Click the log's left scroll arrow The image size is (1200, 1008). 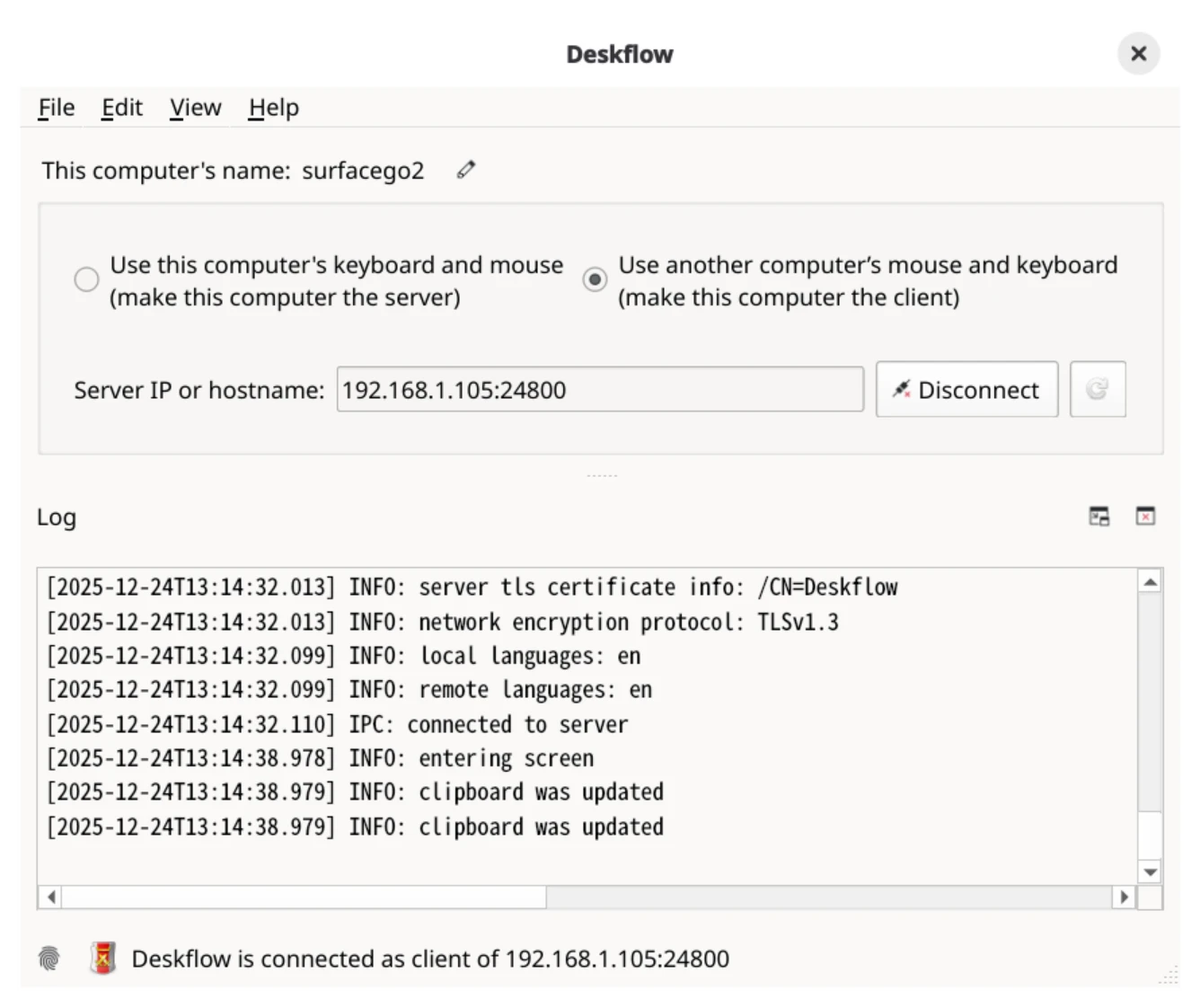point(50,897)
